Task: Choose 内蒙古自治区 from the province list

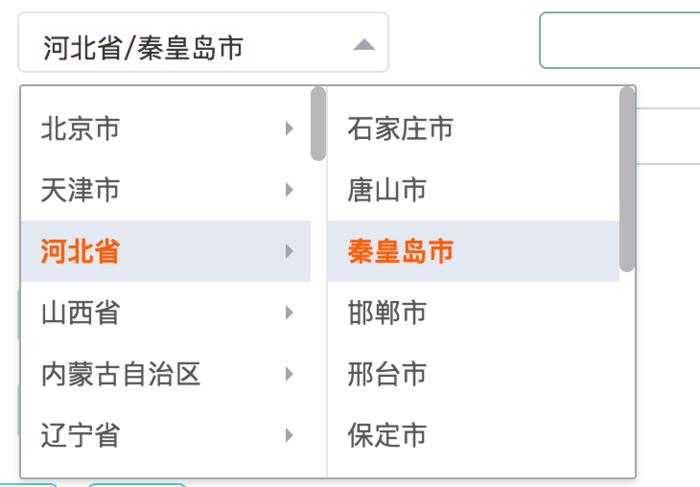Action: point(121,374)
